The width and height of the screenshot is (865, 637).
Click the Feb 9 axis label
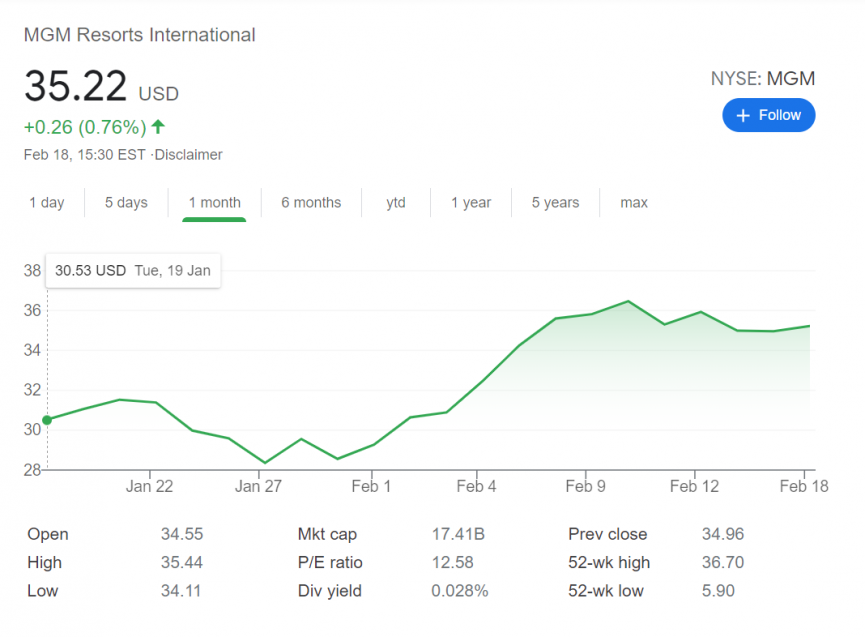(x=585, y=487)
